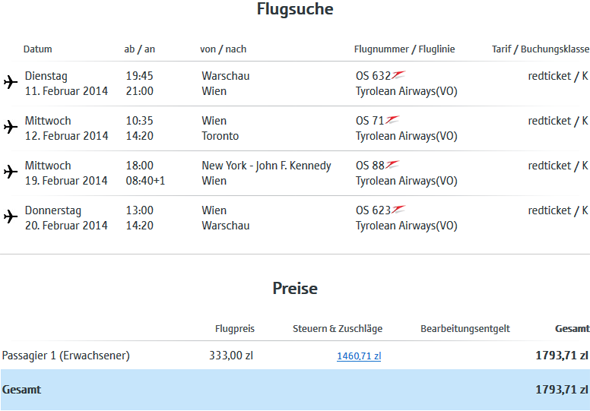Click the grand total 1793,71 zl in the blue row

point(562,390)
